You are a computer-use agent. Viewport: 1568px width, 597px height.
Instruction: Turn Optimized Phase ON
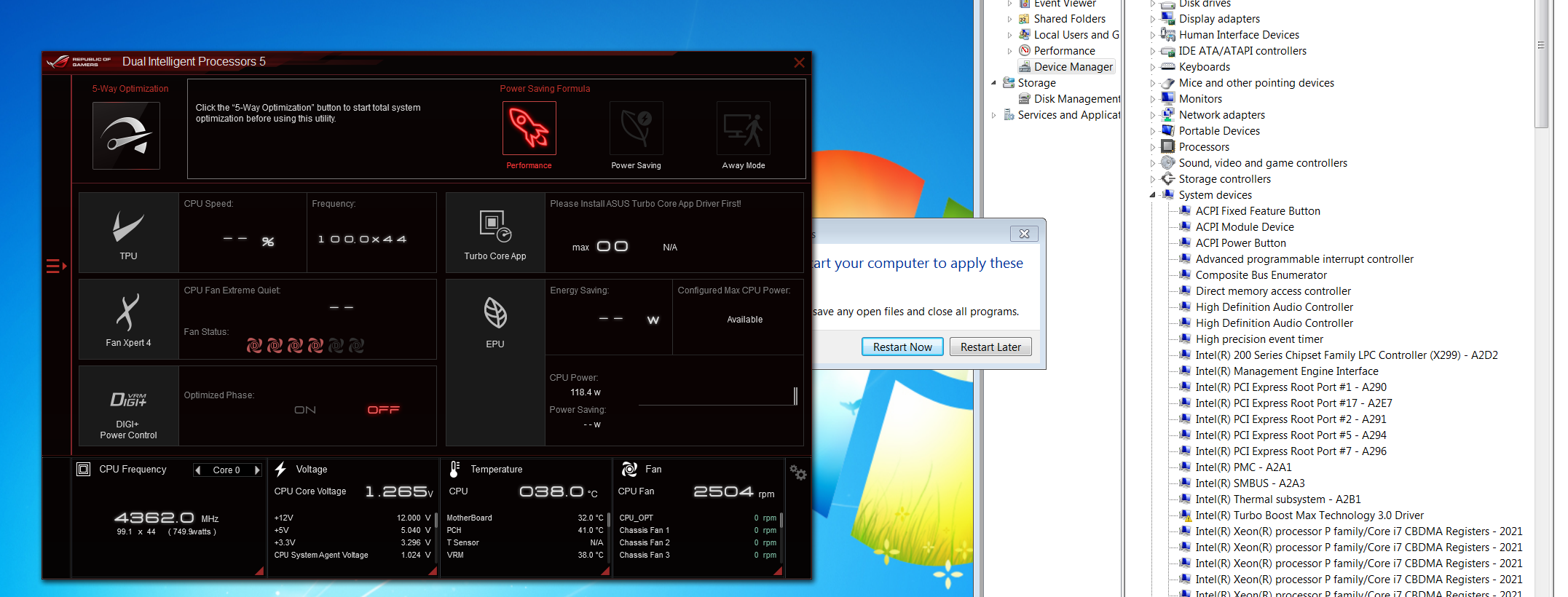[305, 410]
